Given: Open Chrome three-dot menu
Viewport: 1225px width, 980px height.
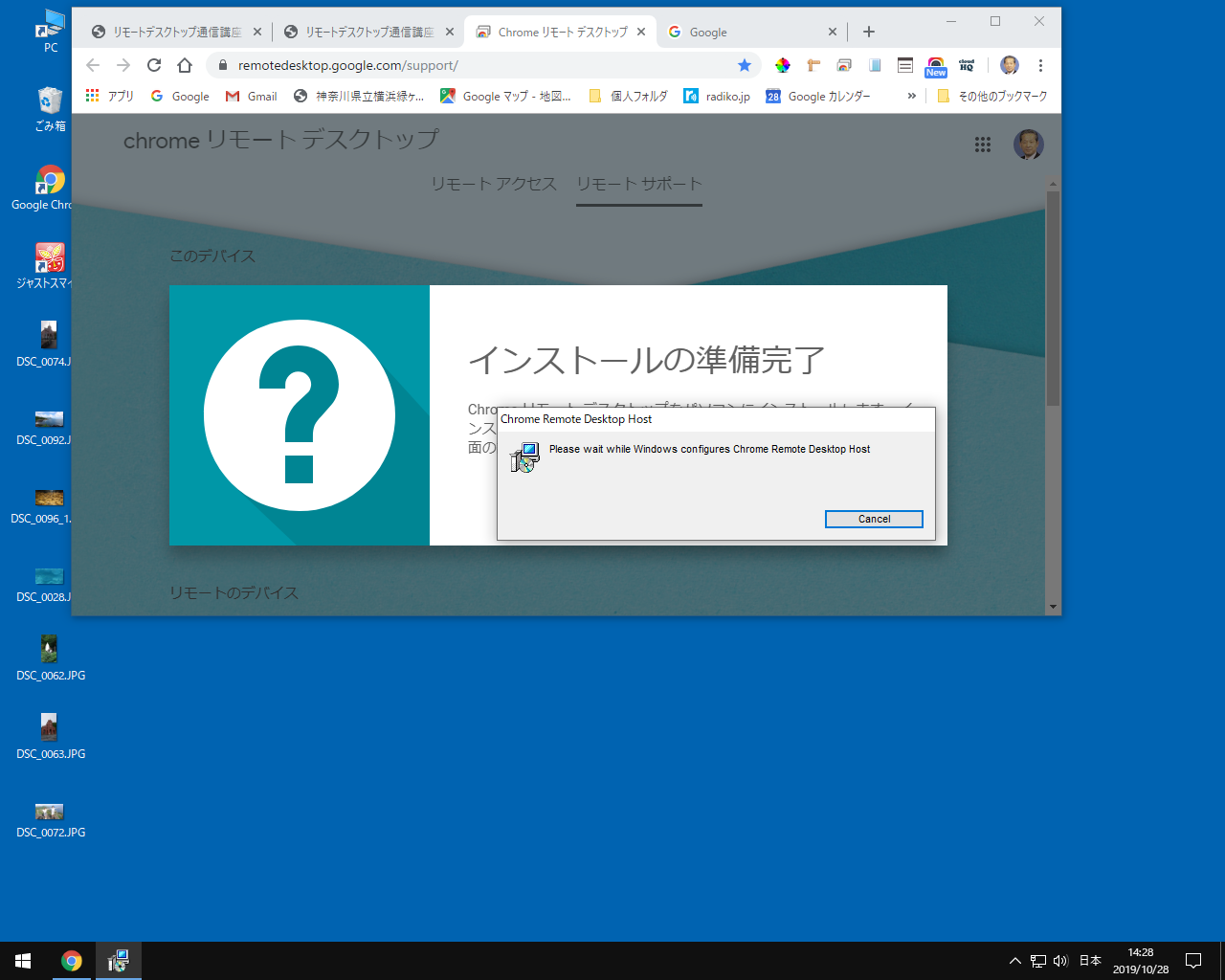Looking at the screenshot, I should click(x=1040, y=65).
